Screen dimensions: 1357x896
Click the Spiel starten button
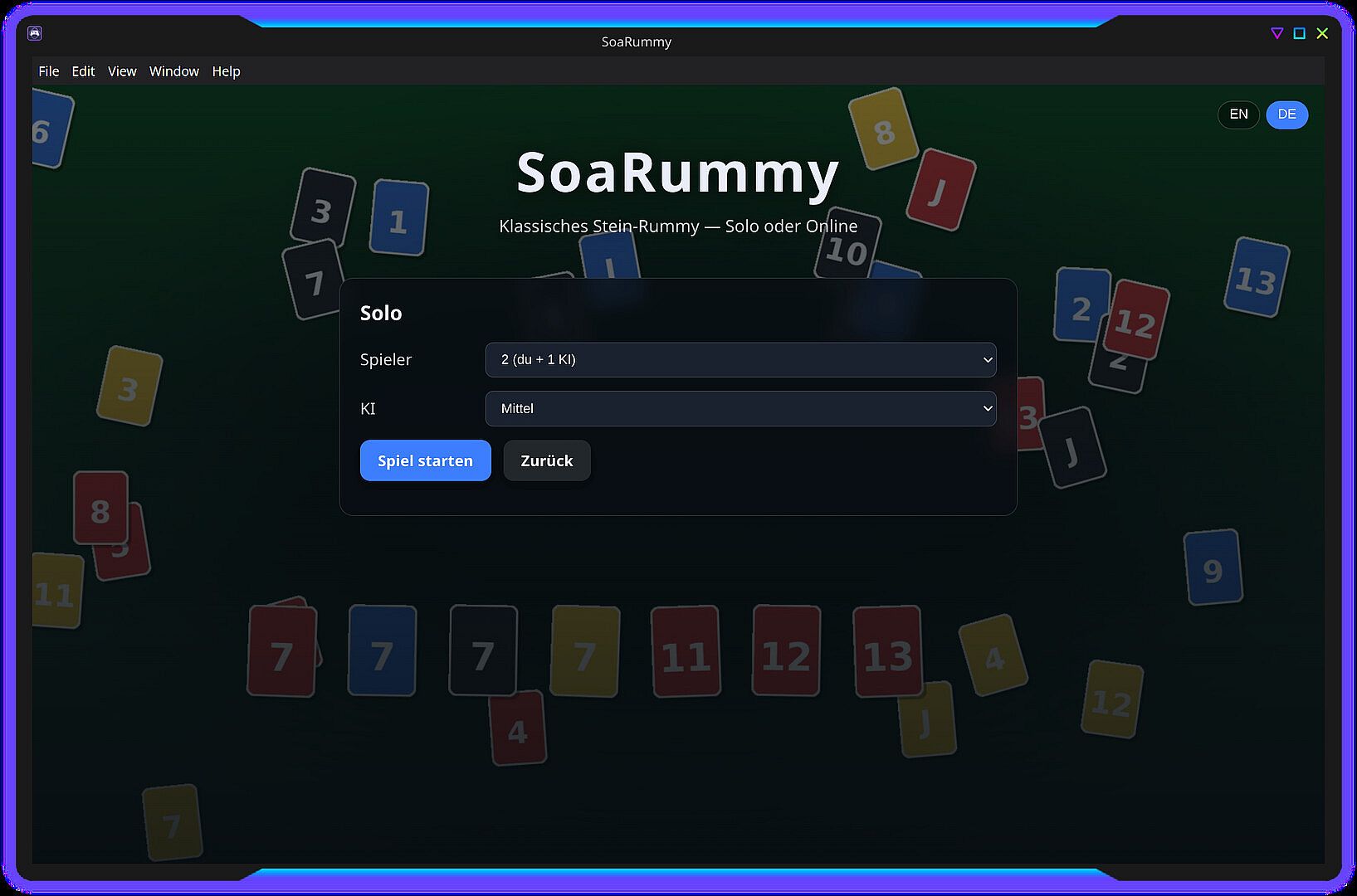pos(426,460)
